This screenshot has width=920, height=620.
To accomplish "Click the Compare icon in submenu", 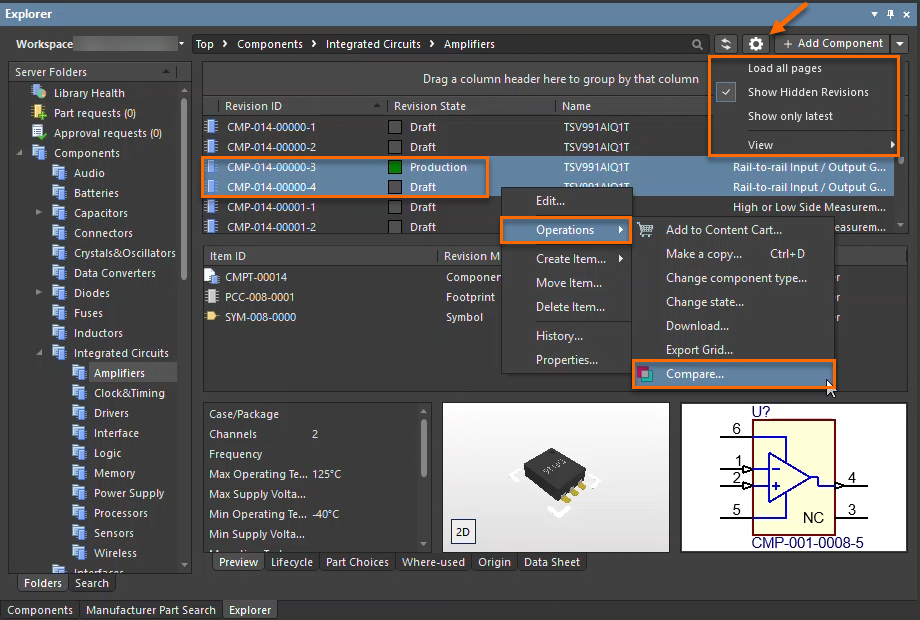I will 645,374.
